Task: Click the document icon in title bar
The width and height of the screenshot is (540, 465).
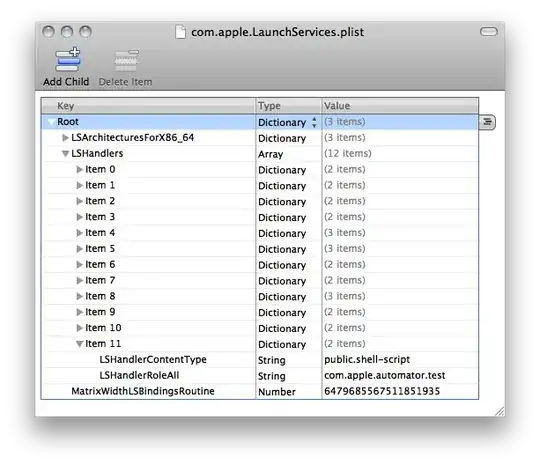Action: 180,32
